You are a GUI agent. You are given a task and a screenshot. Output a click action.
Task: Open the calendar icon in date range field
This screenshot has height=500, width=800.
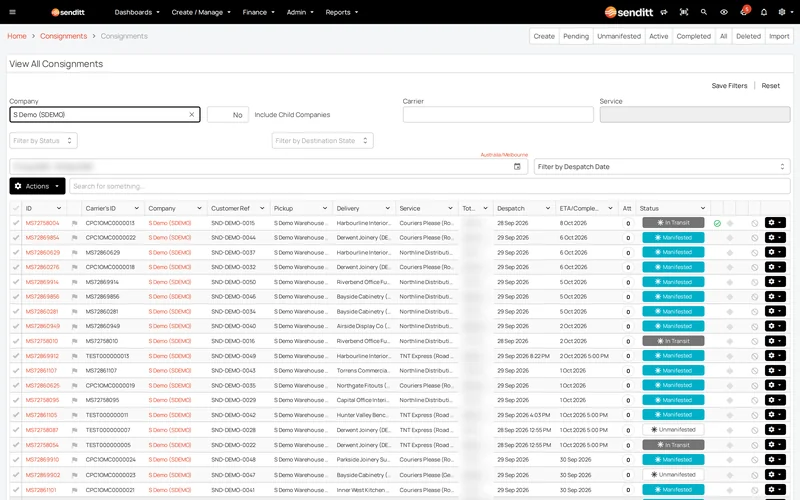pyautogui.click(x=517, y=166)
